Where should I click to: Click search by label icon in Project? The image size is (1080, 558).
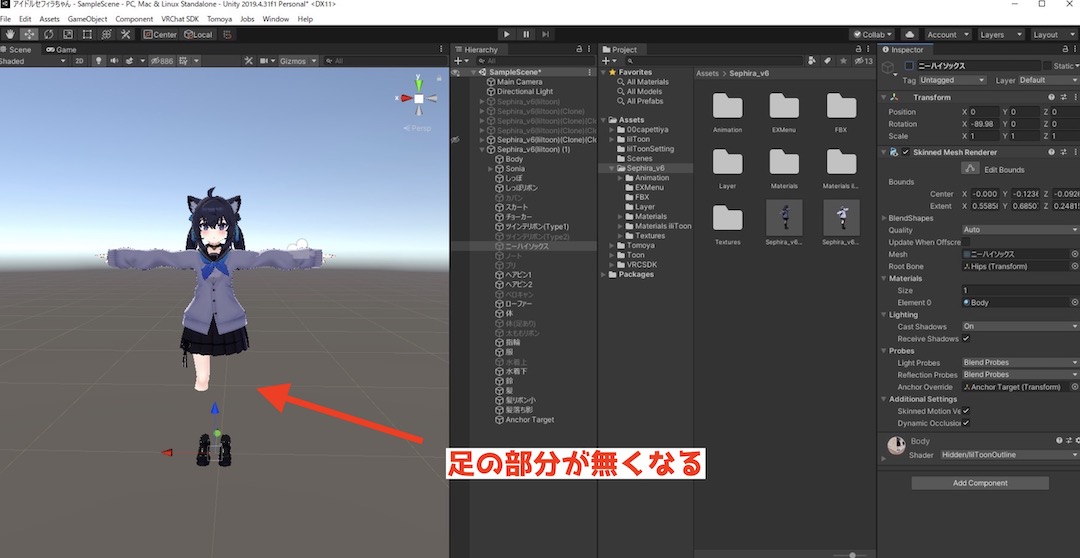pos(828,61)
